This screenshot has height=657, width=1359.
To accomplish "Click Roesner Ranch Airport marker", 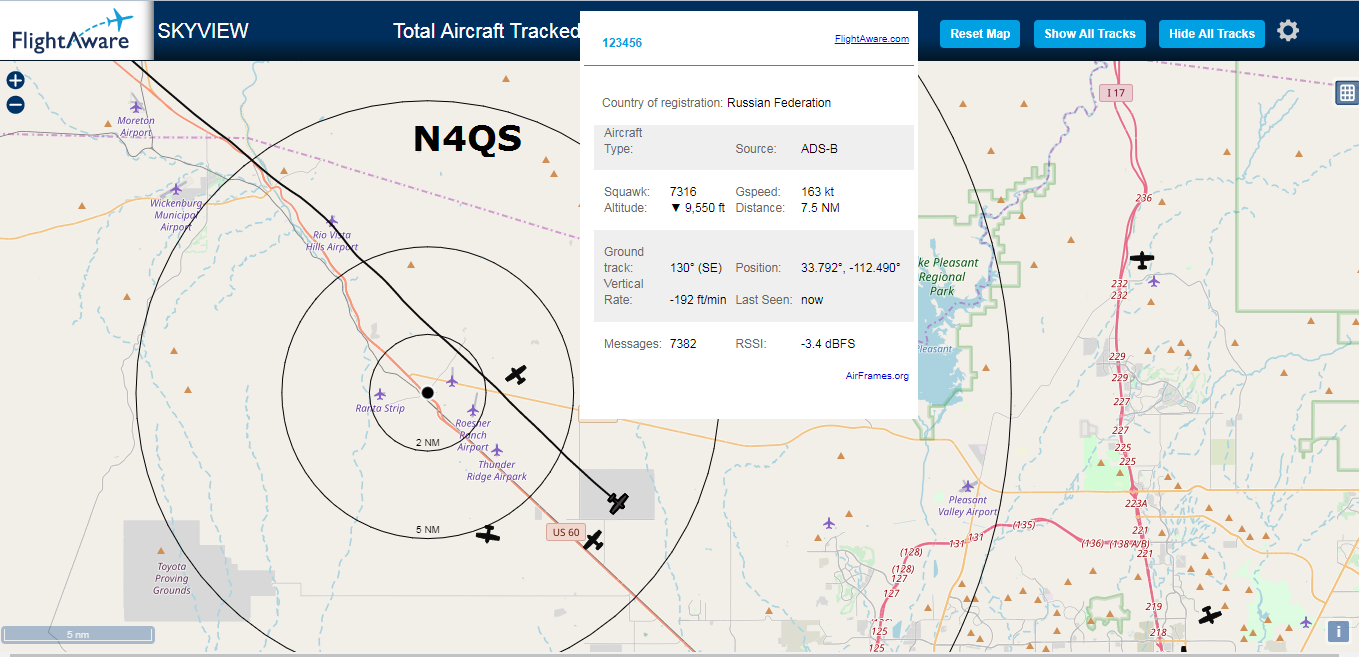I will coord(473,409).
